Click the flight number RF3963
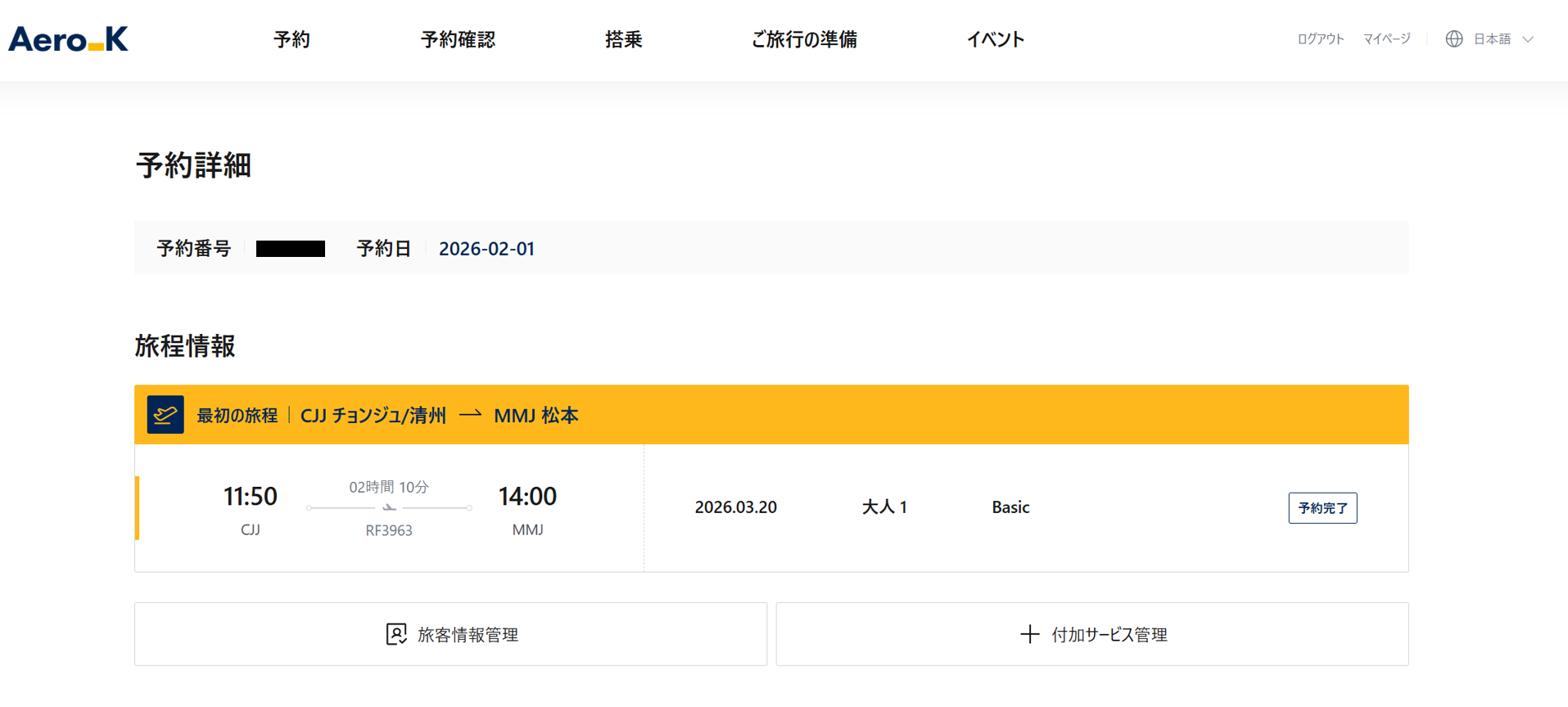 coord(389,530)
